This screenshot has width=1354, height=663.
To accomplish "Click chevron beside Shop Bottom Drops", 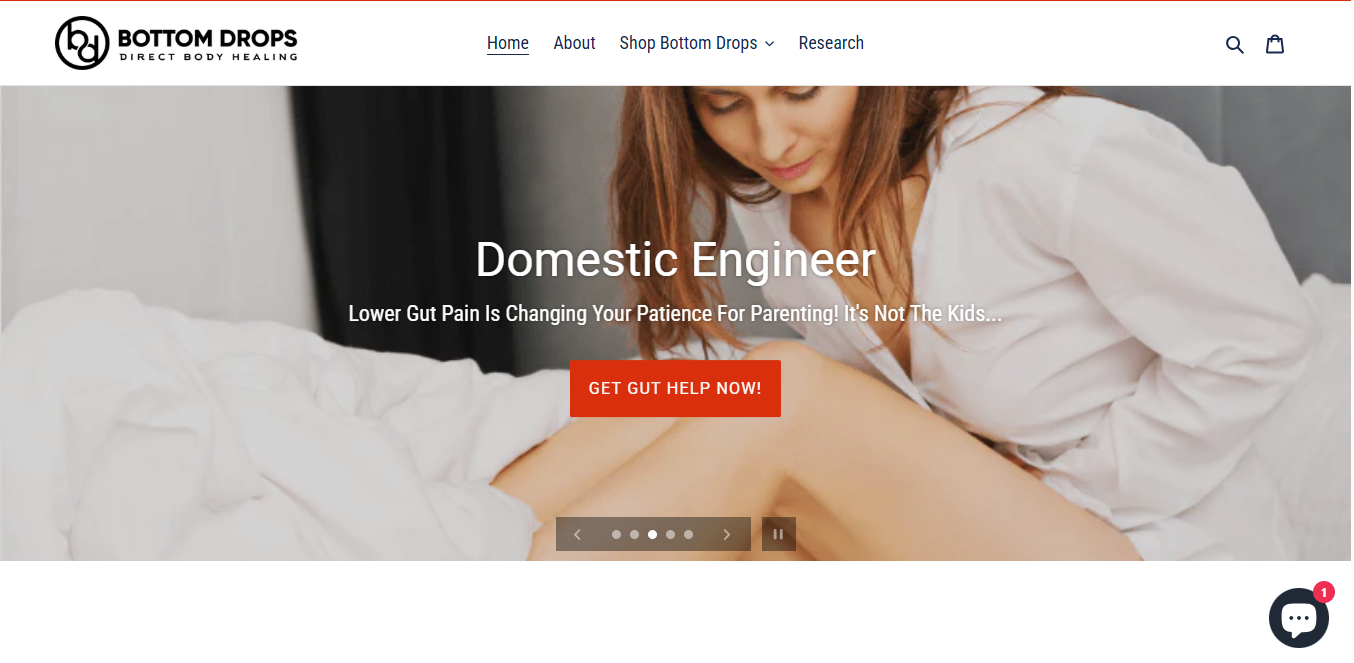I will 769,44.
